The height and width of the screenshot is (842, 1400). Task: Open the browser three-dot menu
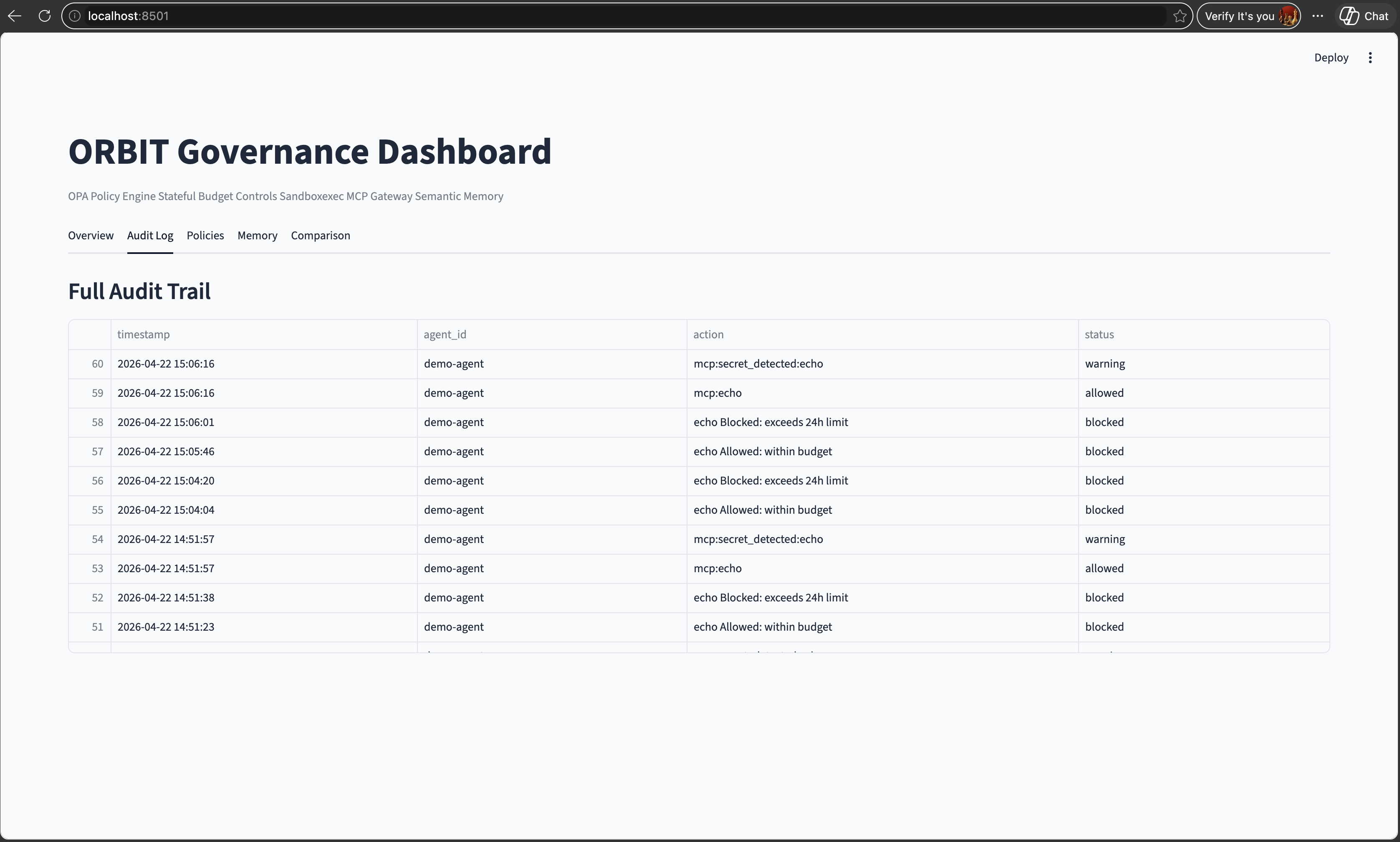[x=1317, y=16]
